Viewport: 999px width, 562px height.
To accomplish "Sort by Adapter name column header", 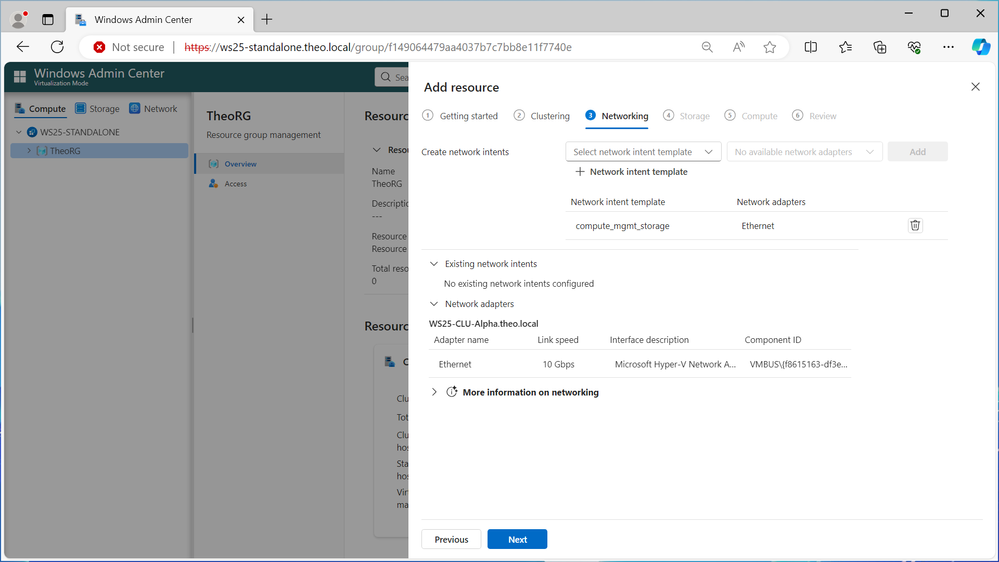I will [x=461, y=340].
